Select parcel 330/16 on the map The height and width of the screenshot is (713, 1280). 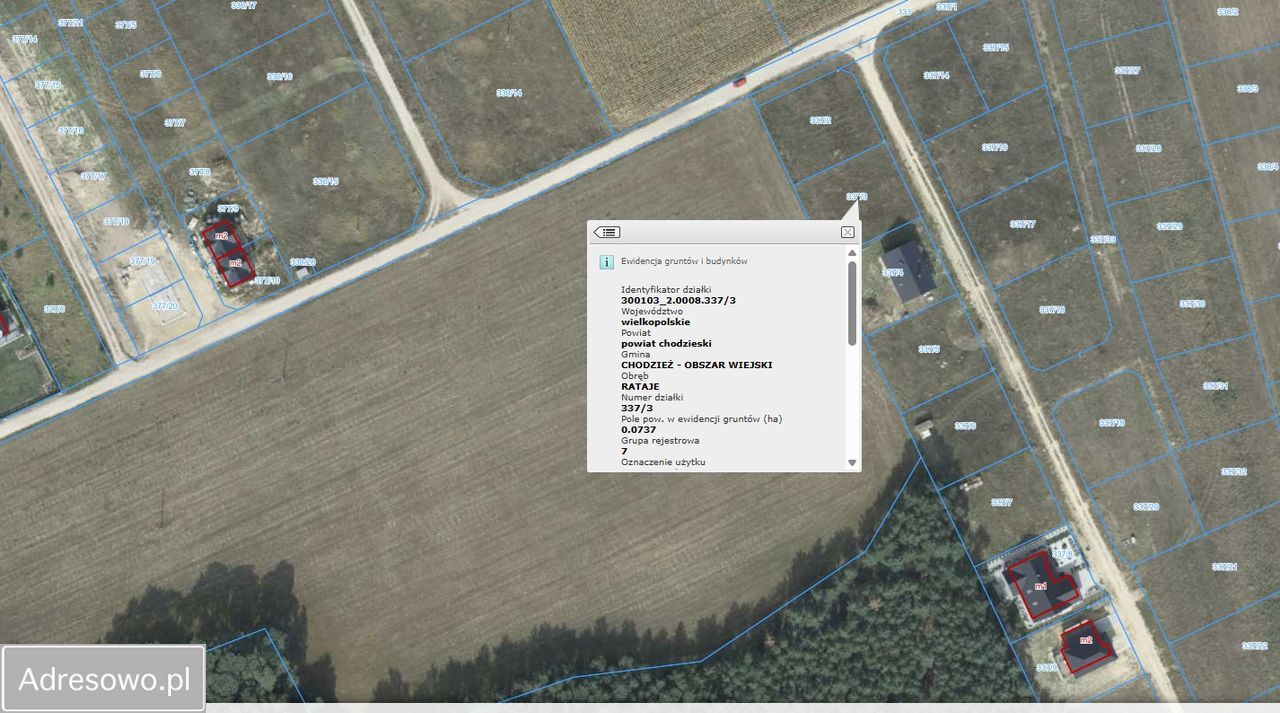tap(280, 77)
